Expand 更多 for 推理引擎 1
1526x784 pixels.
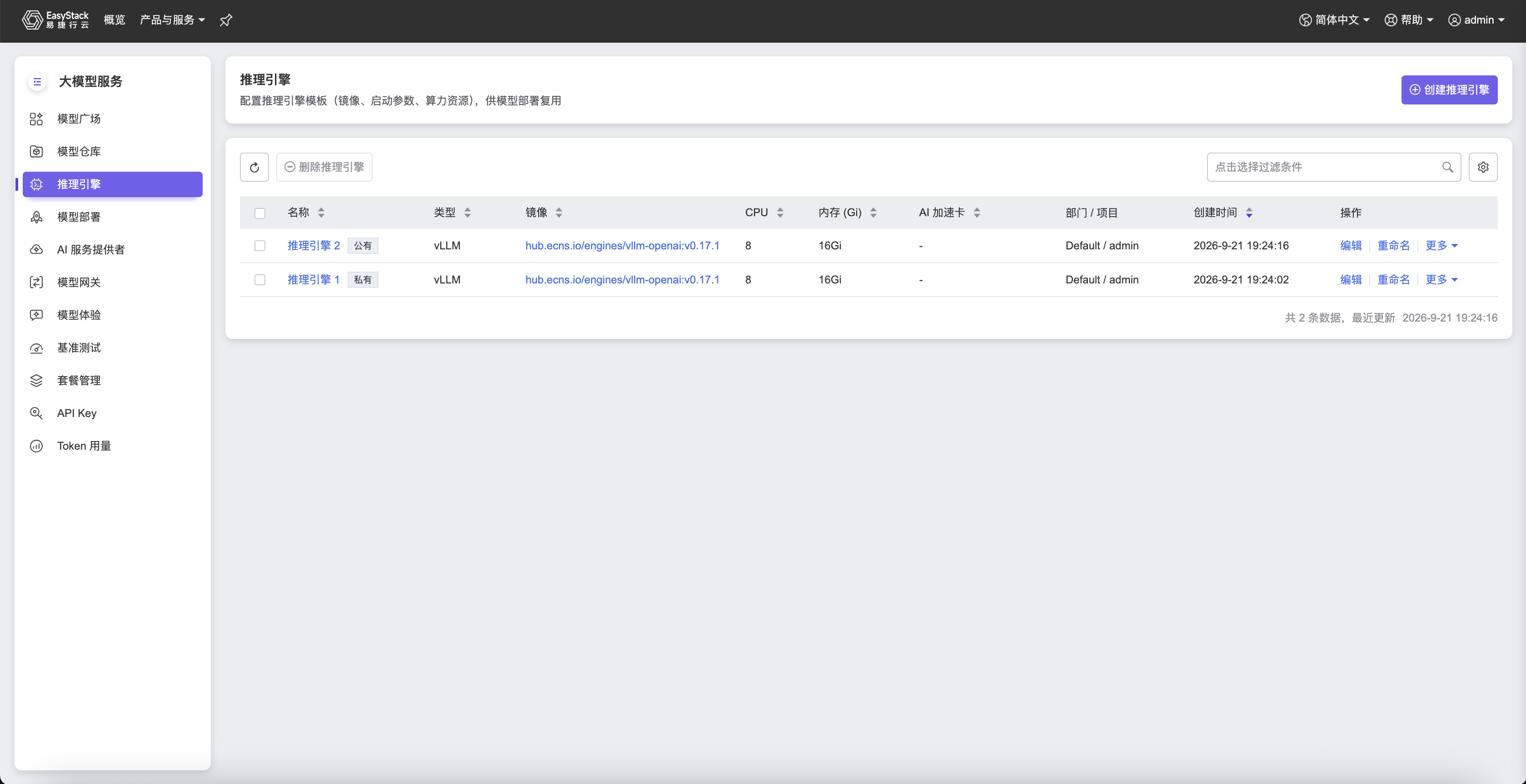[x=1441, y=279]
